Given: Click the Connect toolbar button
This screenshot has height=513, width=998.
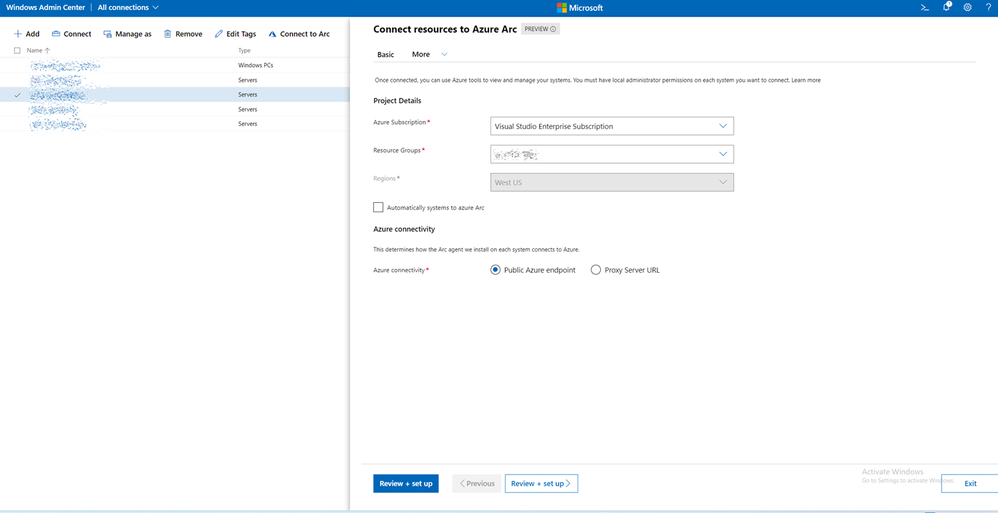Looking at the screenshot, I should (x=71, y=34).
